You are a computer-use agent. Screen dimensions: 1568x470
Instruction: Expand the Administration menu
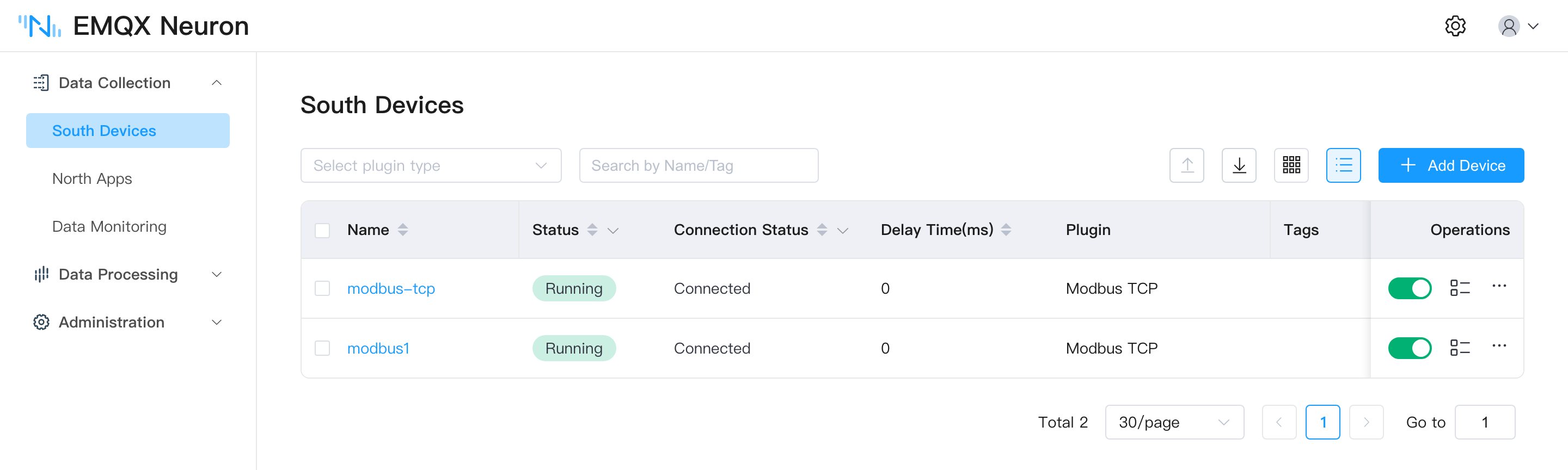(x=128, y=322)
